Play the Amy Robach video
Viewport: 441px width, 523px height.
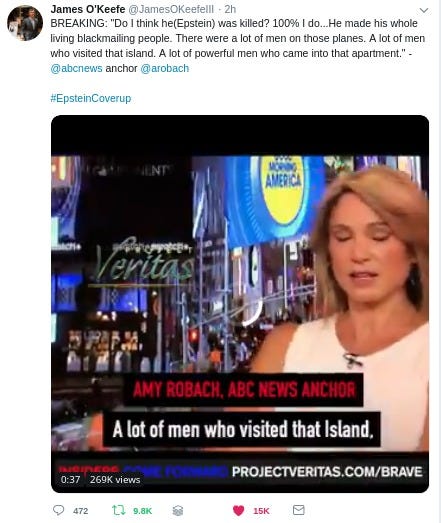(x=240, y=304)
